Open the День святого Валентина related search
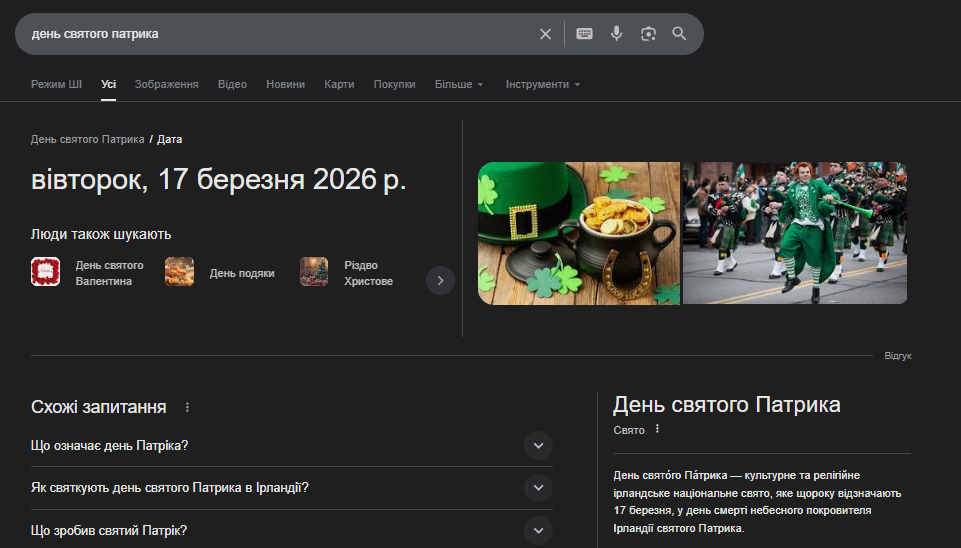Screen dimensions: 961x548 tap(88, 273)
